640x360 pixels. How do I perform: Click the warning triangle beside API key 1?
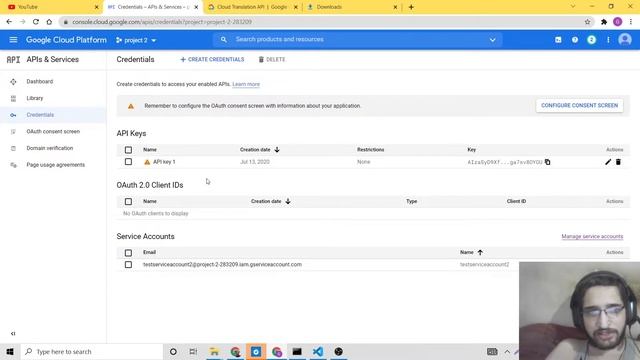point(147,162)
